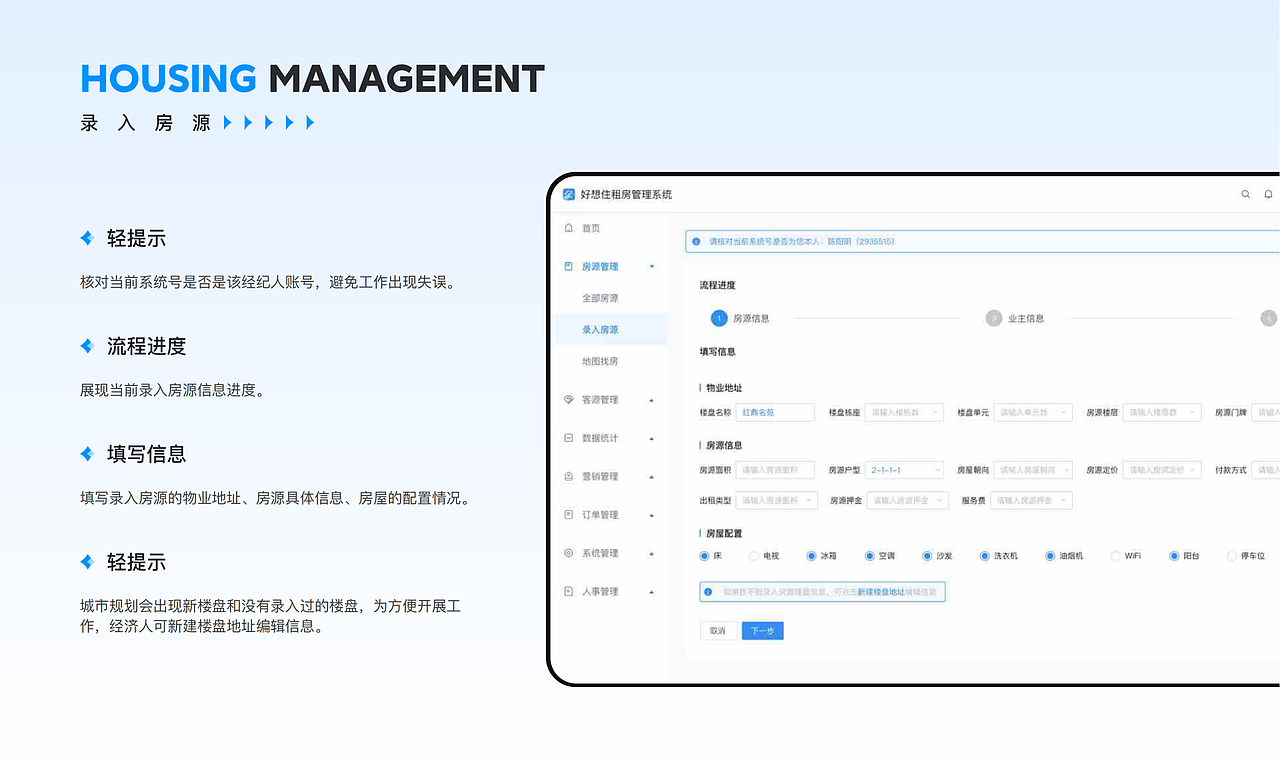The height and width of the screenshot is (782, 1280).
Task: Toggle the 空调 option
Action: tap(870, 556)
